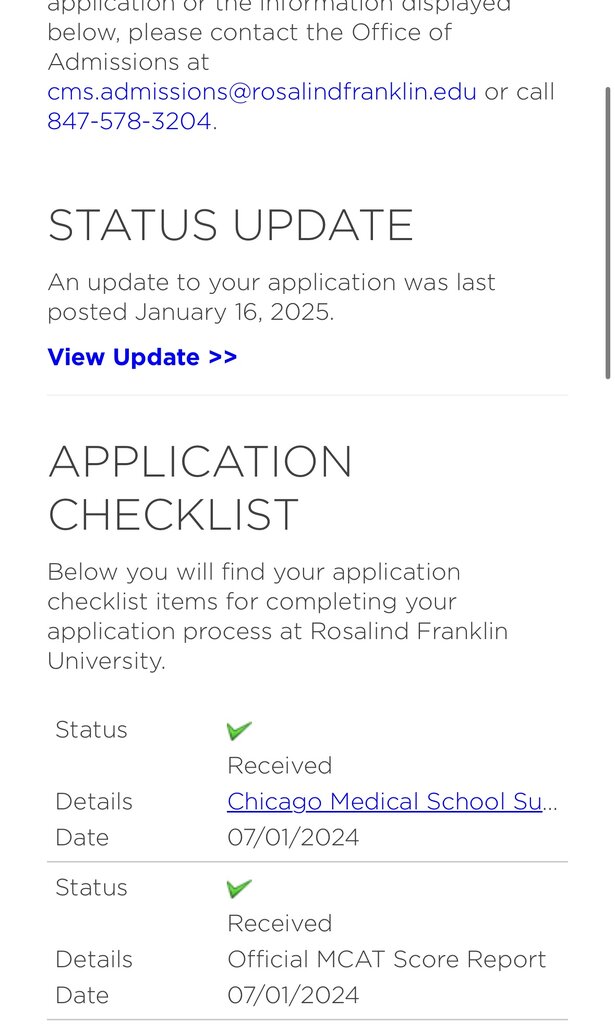Click Received status of the MCAT Score Report item

tap(279, 924)
